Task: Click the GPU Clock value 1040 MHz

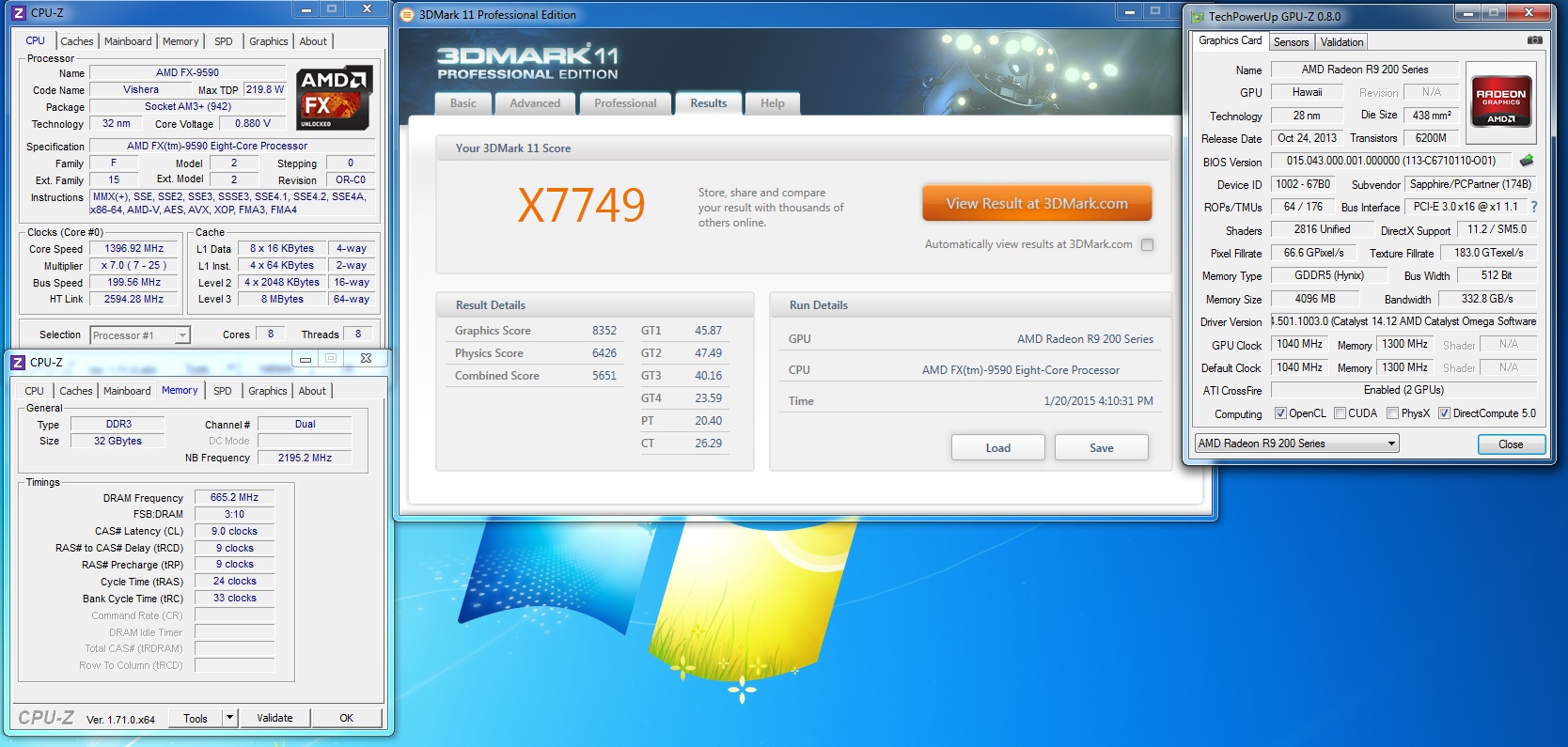Action: 1300,344
